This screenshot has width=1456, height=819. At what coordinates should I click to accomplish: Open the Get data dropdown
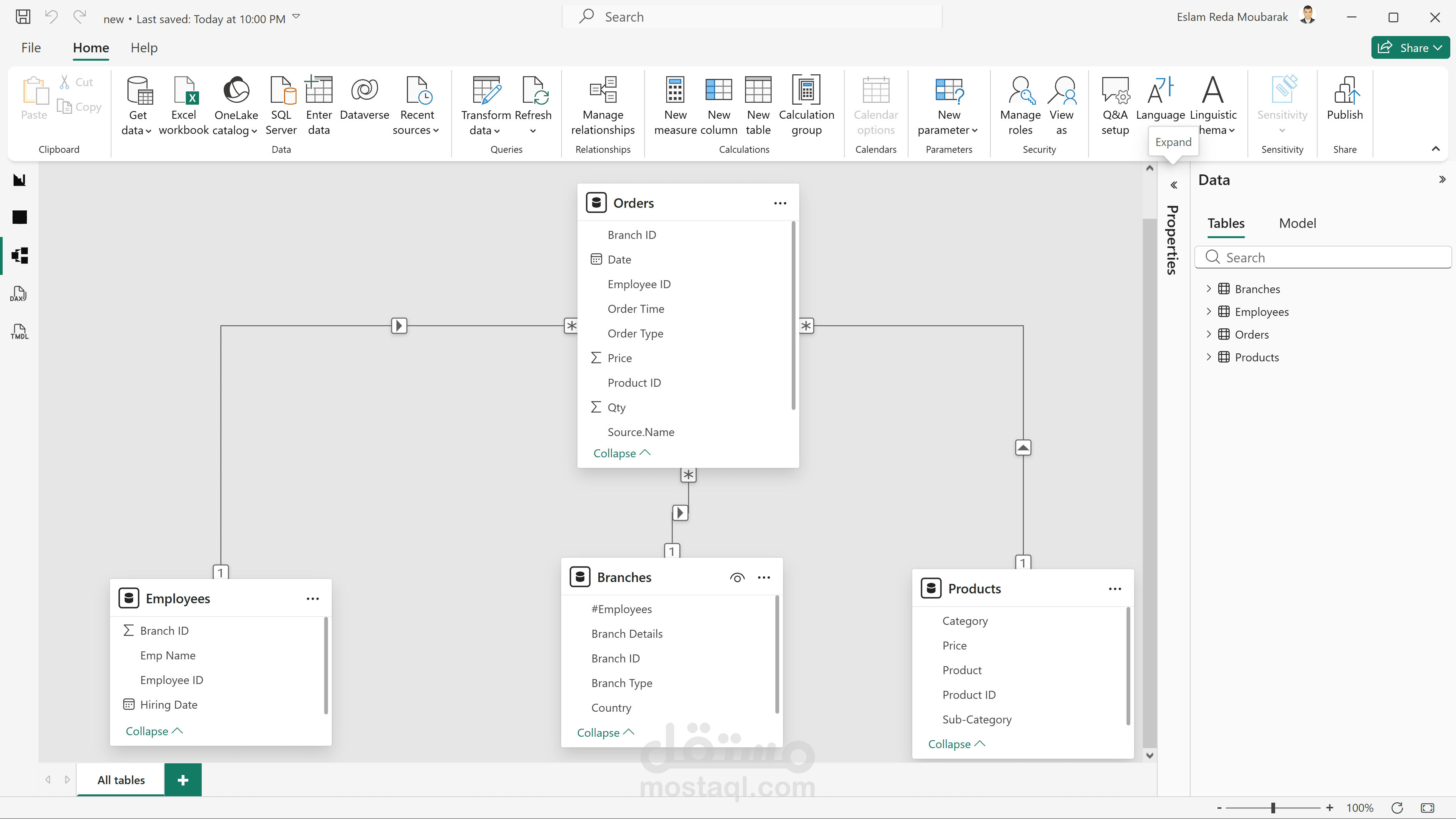coord(137,130)
